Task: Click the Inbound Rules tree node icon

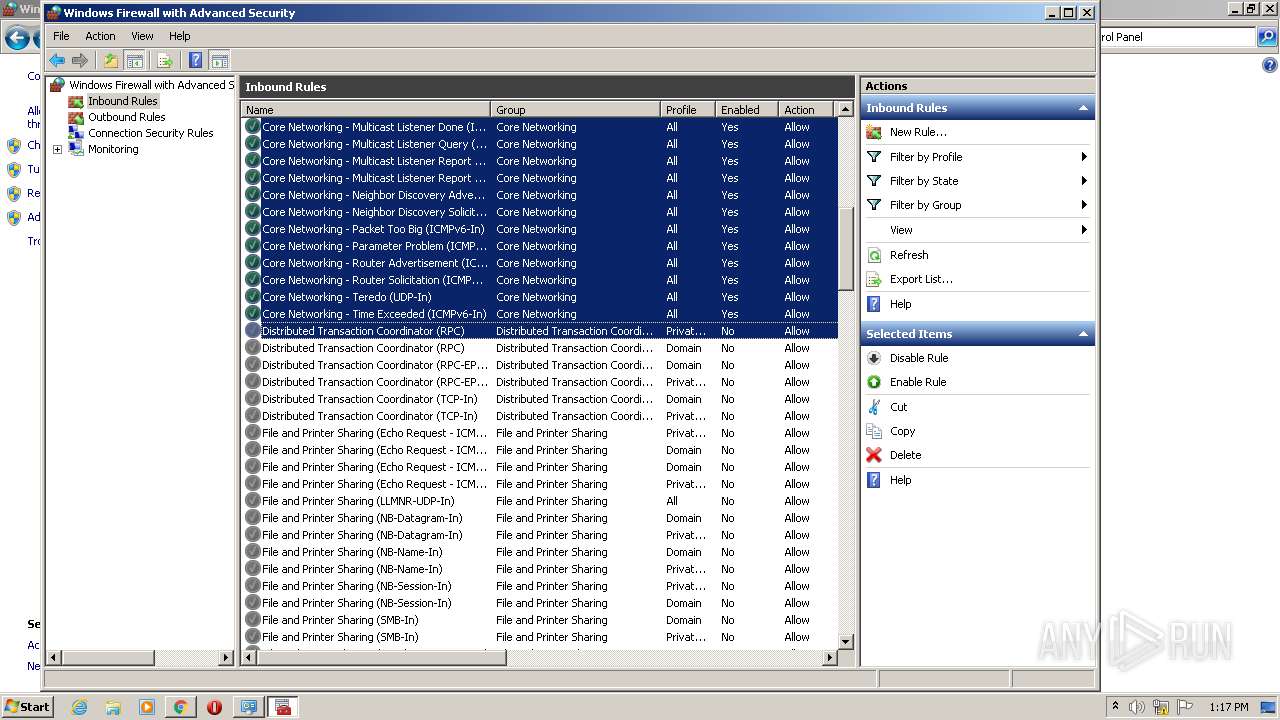Action: [x=76, y=101]
